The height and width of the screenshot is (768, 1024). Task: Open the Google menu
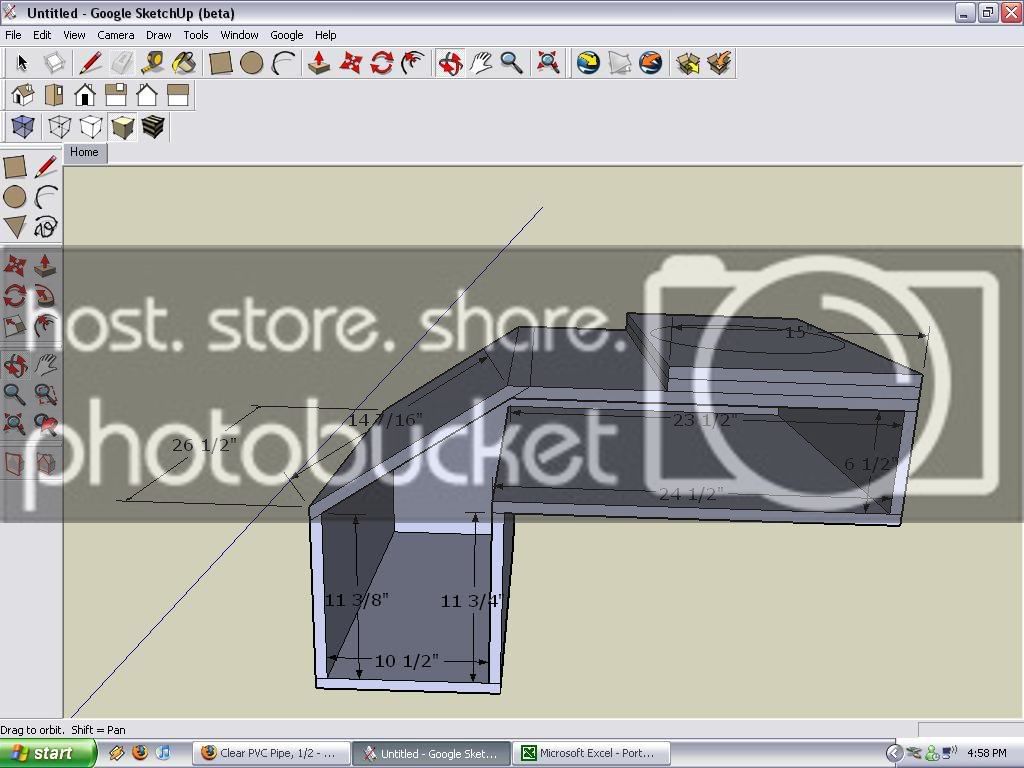pos(287,35)
